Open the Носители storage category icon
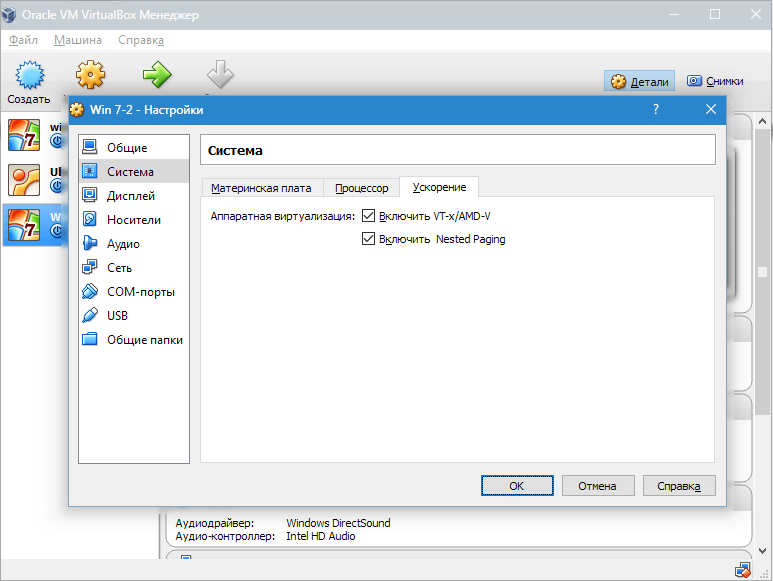773x581 pixels. pos(90,220)
